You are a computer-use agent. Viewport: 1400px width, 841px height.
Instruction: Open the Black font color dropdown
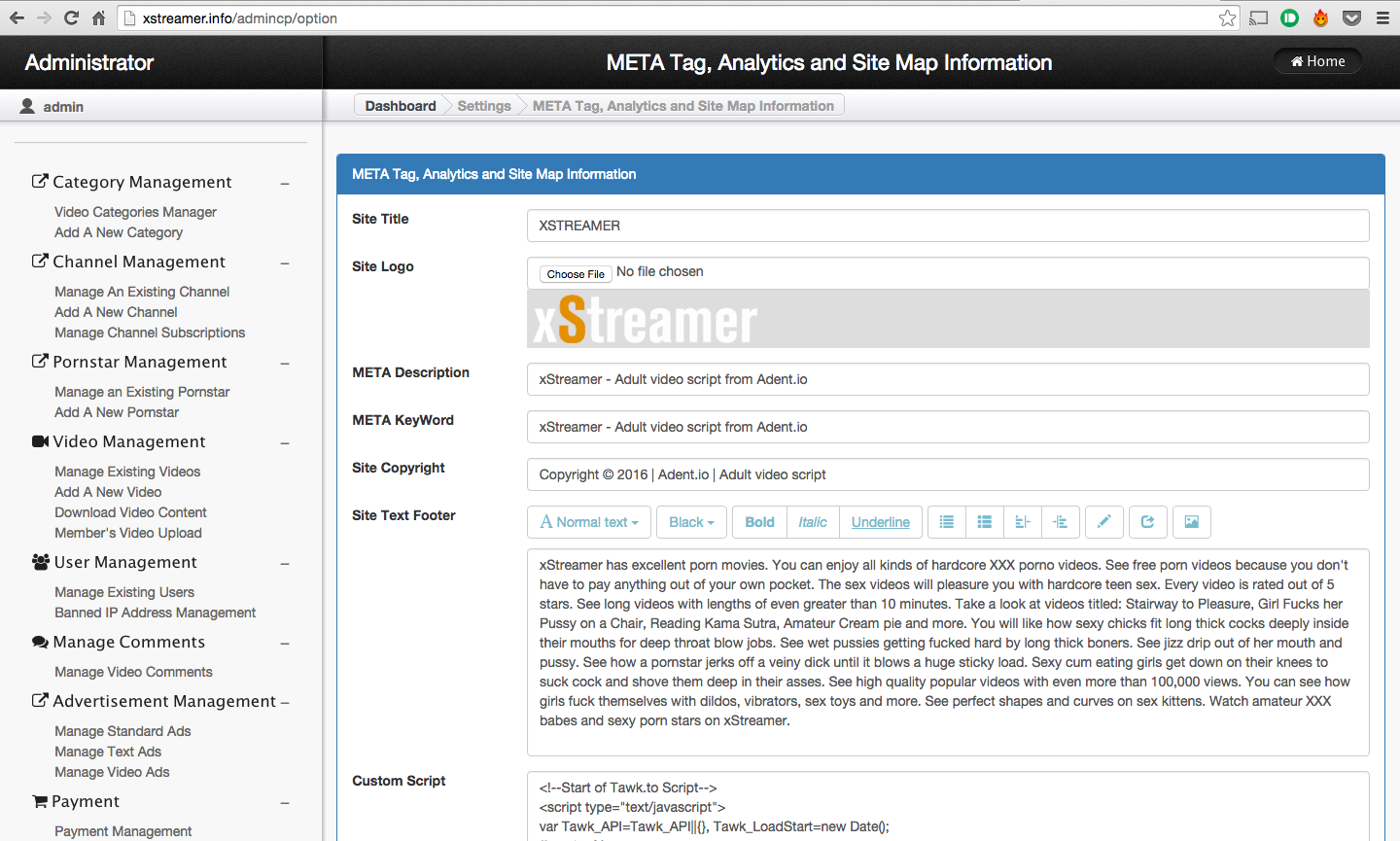tap(691, 522)
